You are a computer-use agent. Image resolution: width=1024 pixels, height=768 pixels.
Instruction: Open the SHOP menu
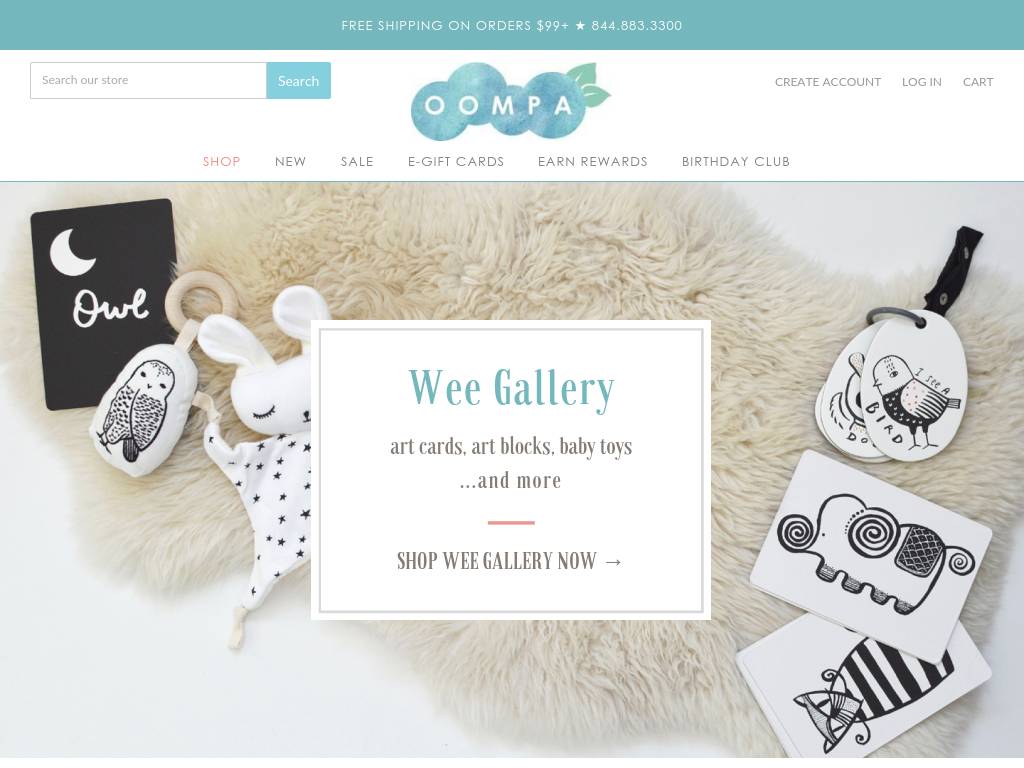tap(221, 161)
